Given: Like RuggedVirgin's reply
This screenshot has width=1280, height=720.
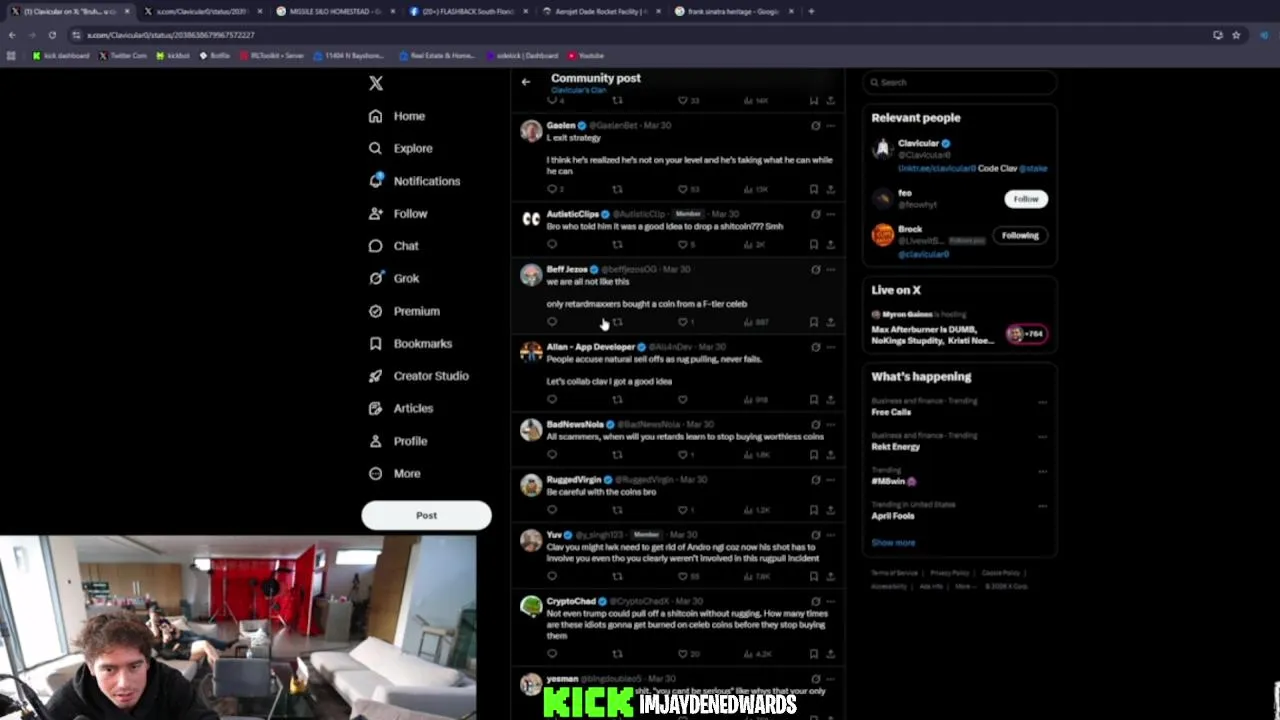Looking at the screenshot, I should [683, 510].
